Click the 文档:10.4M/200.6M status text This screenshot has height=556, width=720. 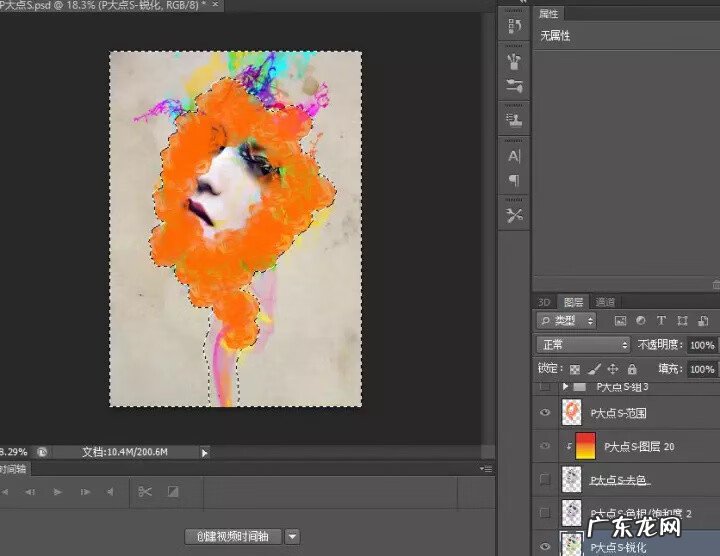[125, 452]
